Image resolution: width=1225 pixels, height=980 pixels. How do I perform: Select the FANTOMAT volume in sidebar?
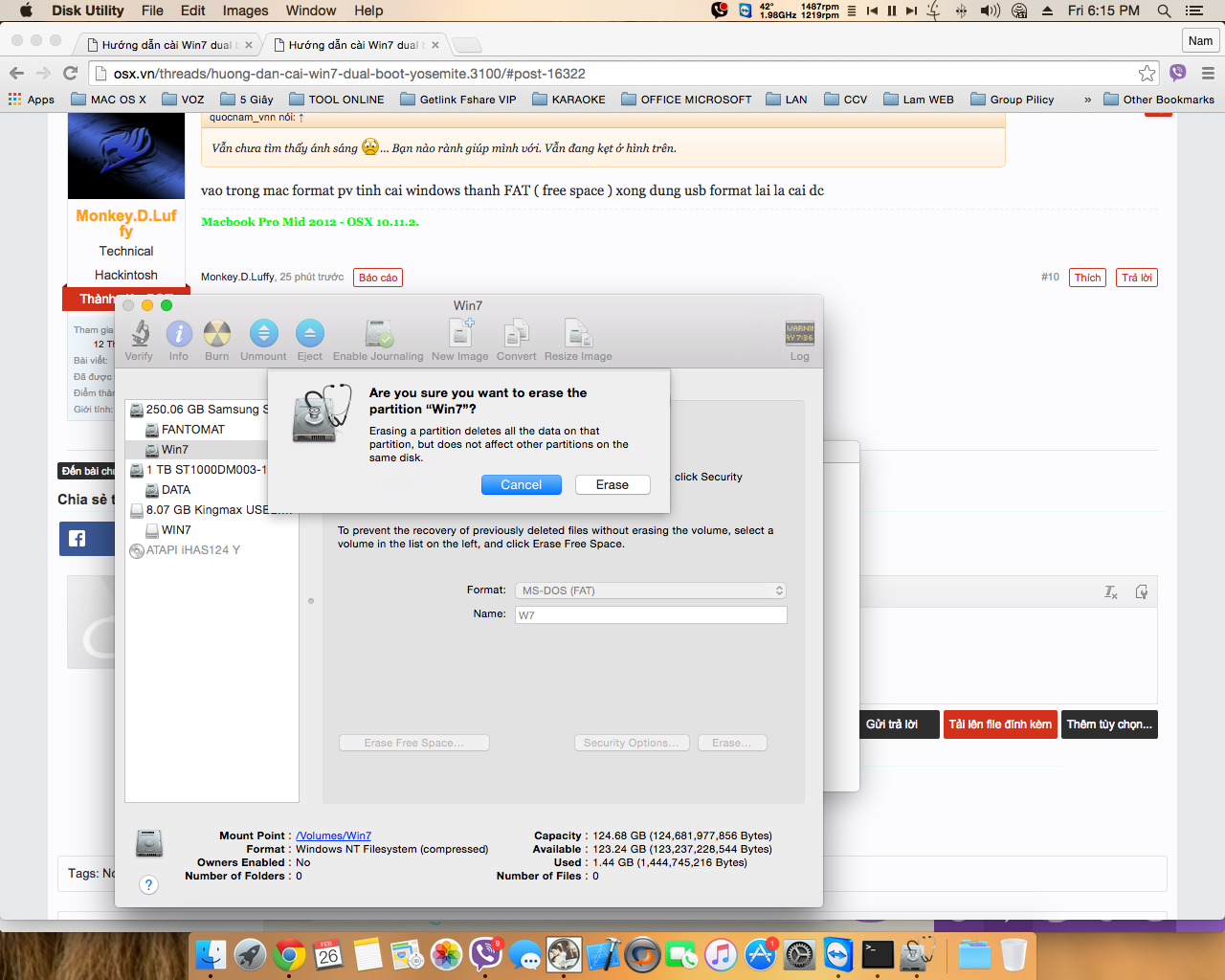192,430
